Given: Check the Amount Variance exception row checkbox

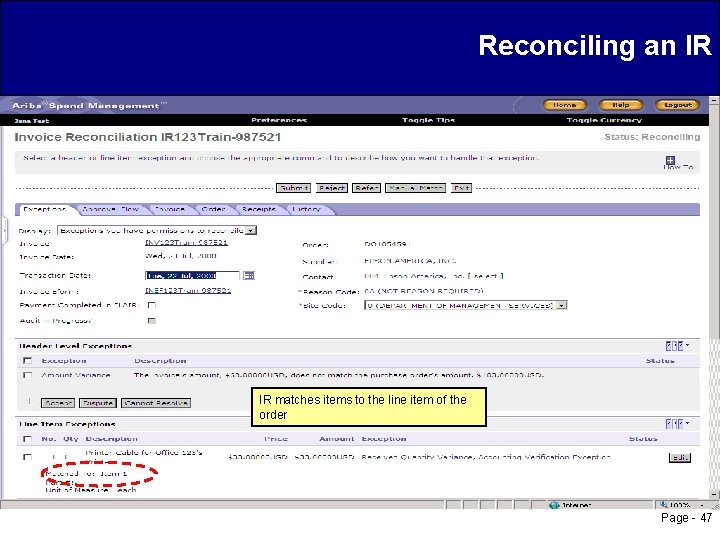Looking at the screenshot, I should coord(28,375).
